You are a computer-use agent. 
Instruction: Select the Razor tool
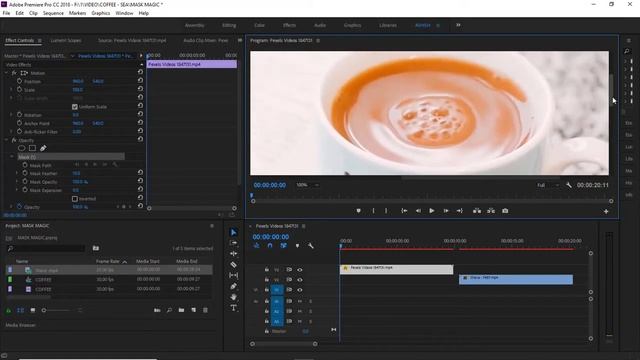tap(233, 264)
